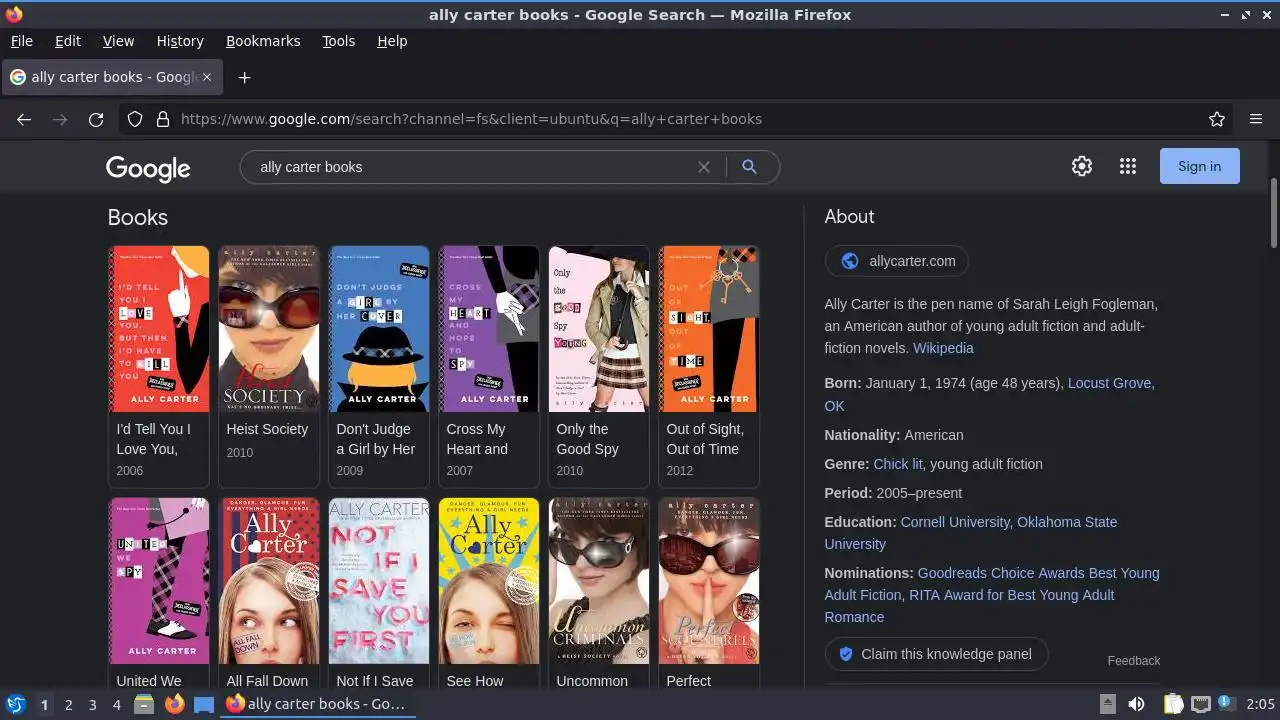Open a new tab with plus button
The image size is (1280, 720).
(x=244, y=77)
